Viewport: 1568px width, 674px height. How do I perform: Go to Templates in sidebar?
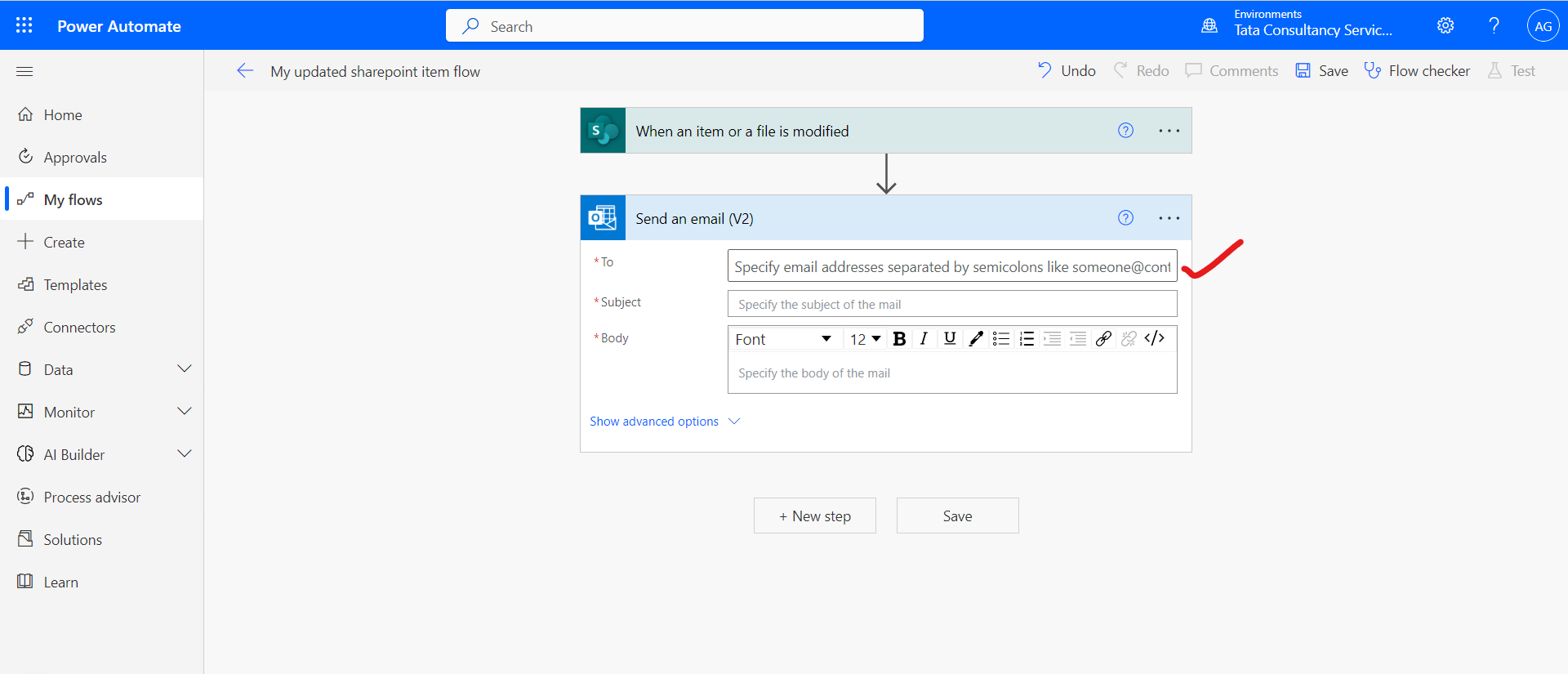[75, 285]
